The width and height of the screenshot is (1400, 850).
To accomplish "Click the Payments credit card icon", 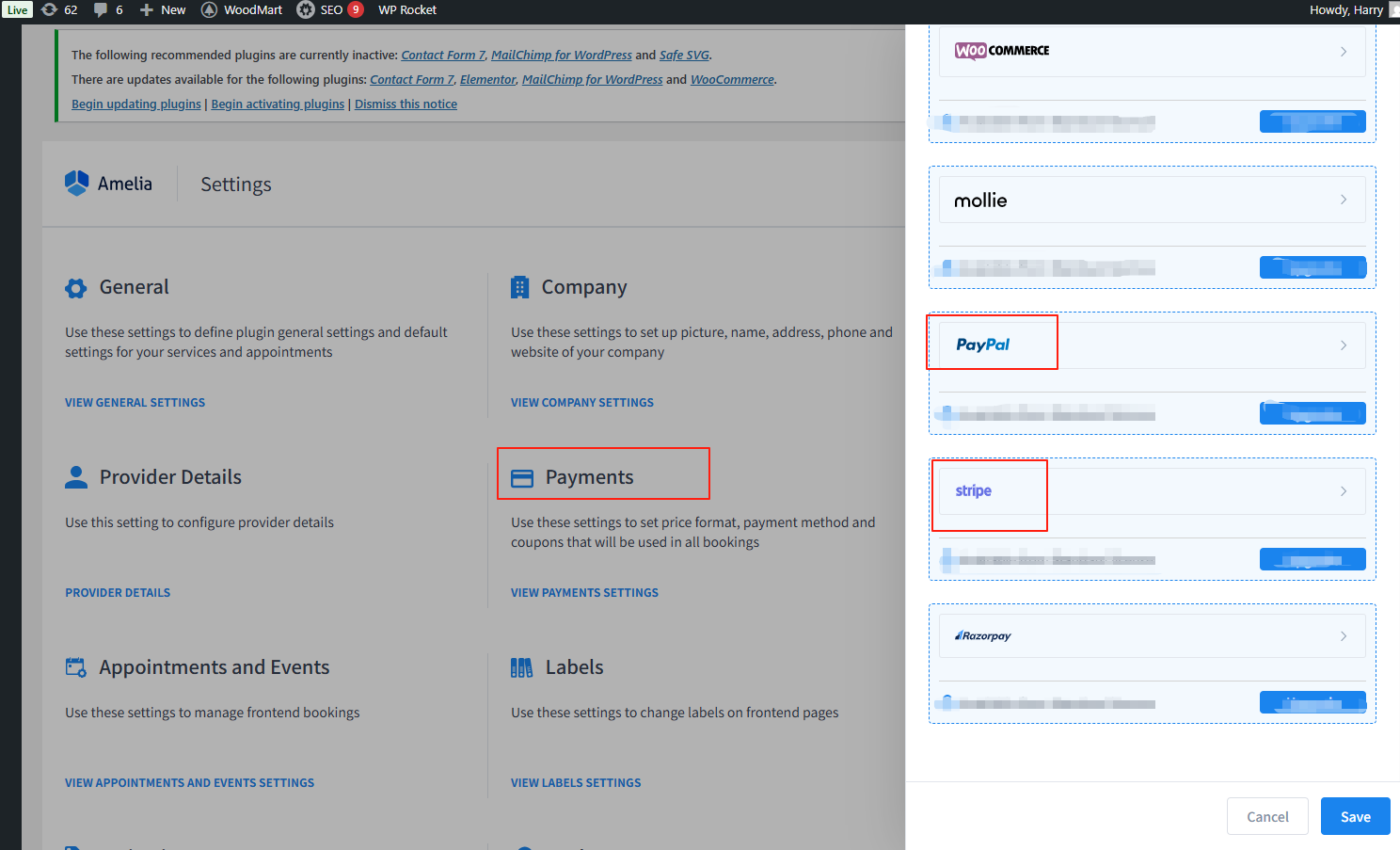I will tap(522, 478).
